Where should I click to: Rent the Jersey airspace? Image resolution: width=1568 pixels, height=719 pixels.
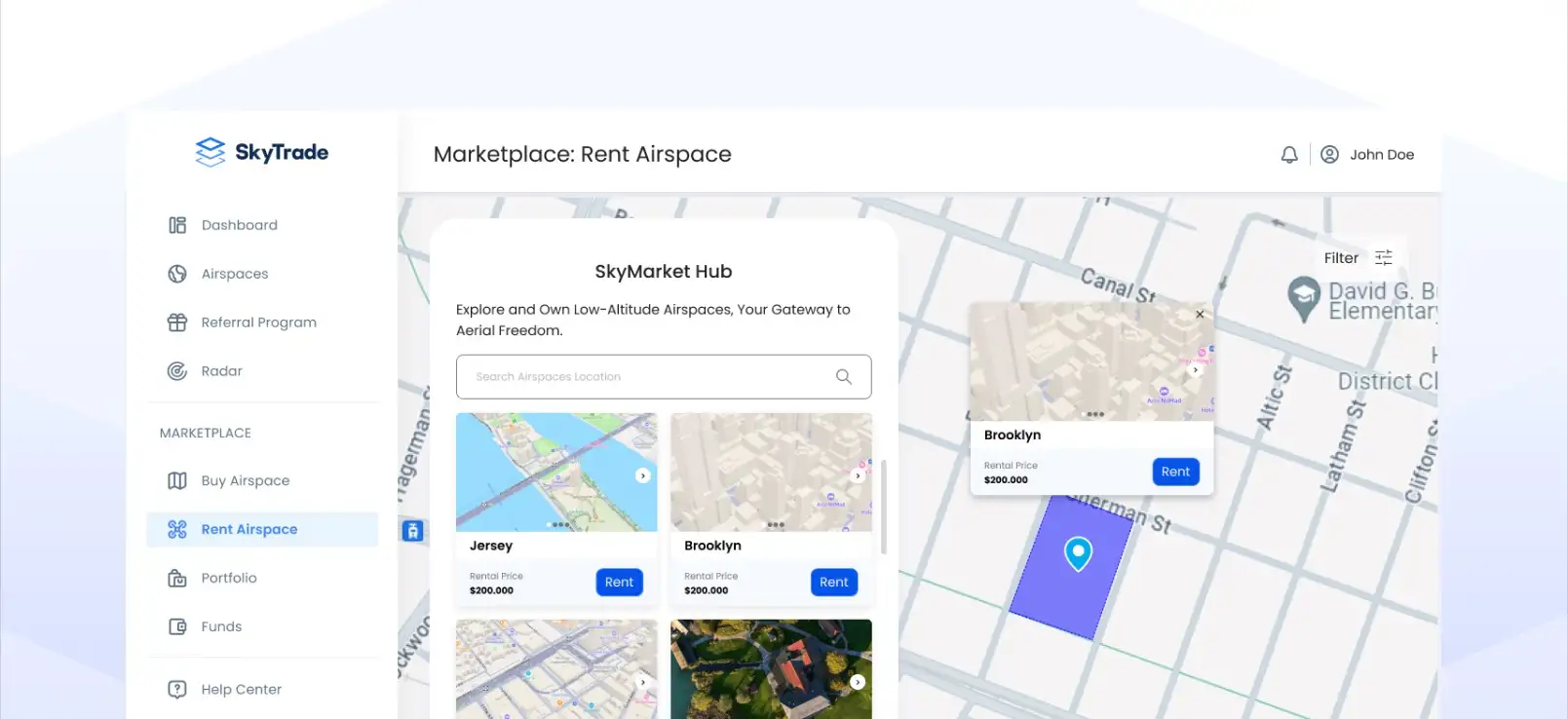[x=619, y=582]
